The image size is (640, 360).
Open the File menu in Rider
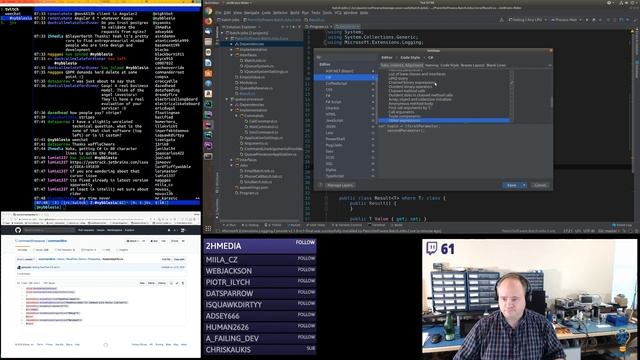coord(218,13)
